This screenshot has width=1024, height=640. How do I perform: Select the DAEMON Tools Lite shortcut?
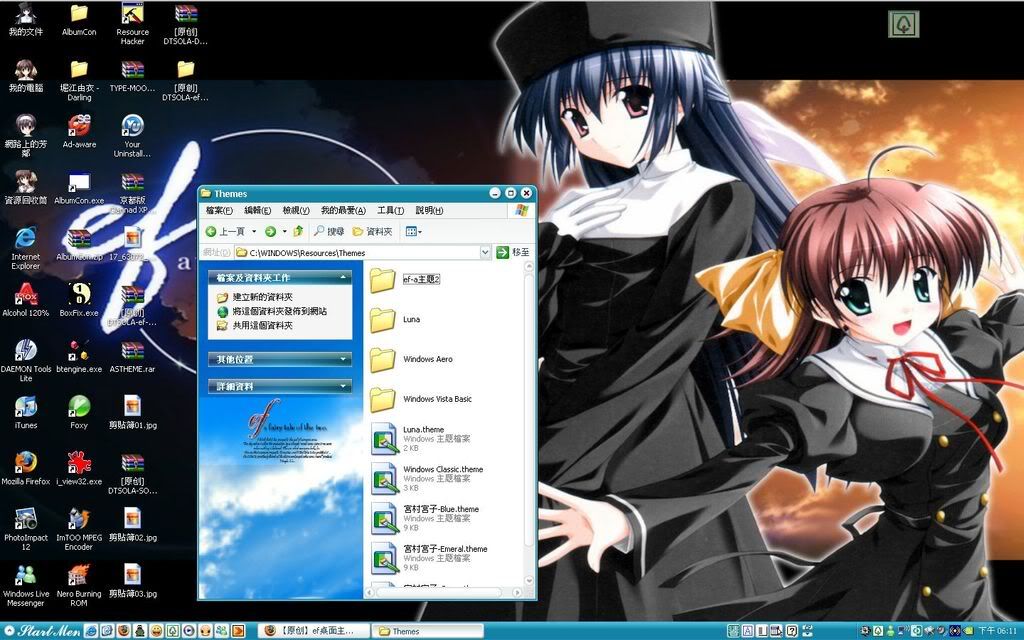(x=25, y=361)
